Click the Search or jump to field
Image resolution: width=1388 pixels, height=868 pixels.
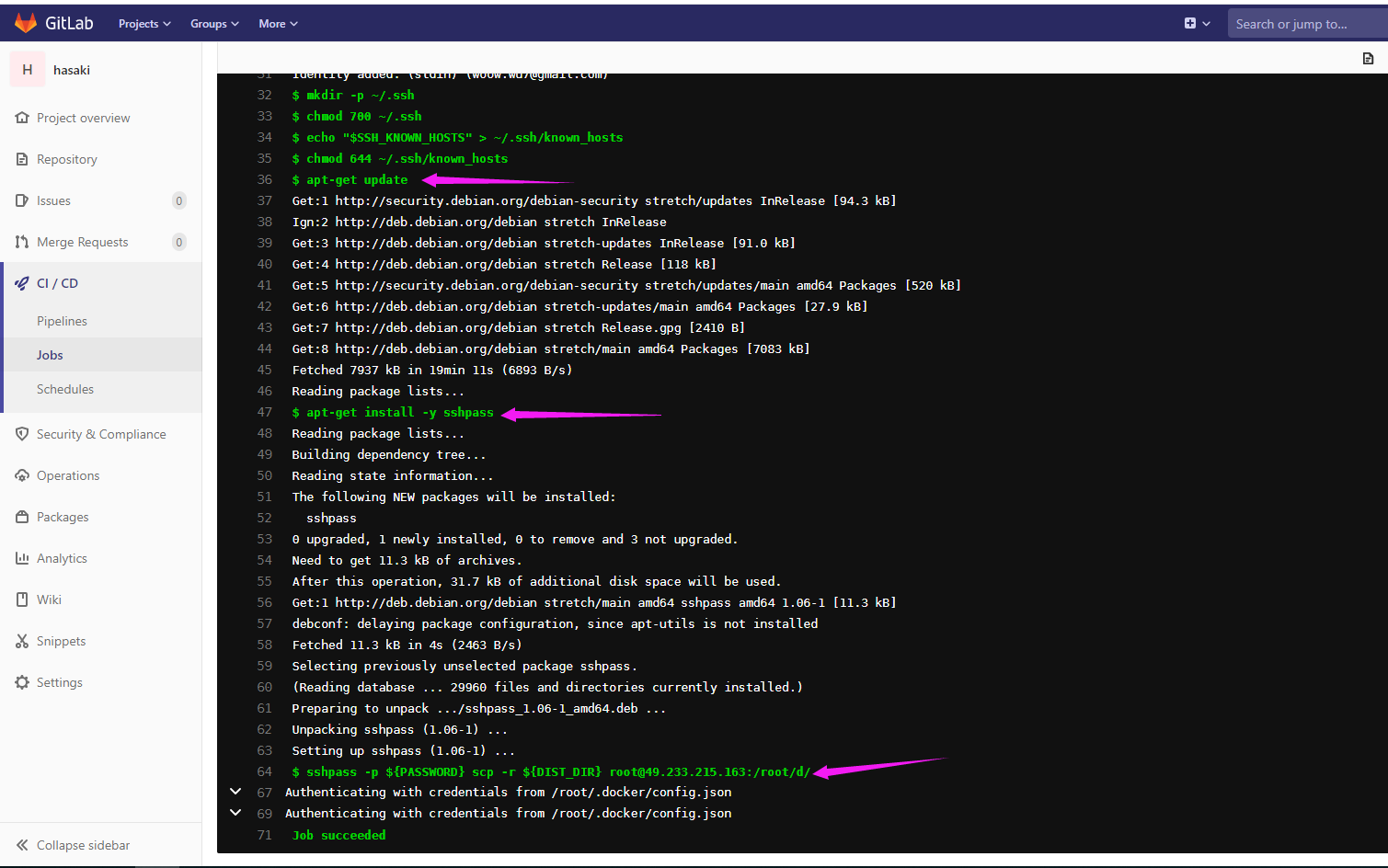[x=1307, y=24]
